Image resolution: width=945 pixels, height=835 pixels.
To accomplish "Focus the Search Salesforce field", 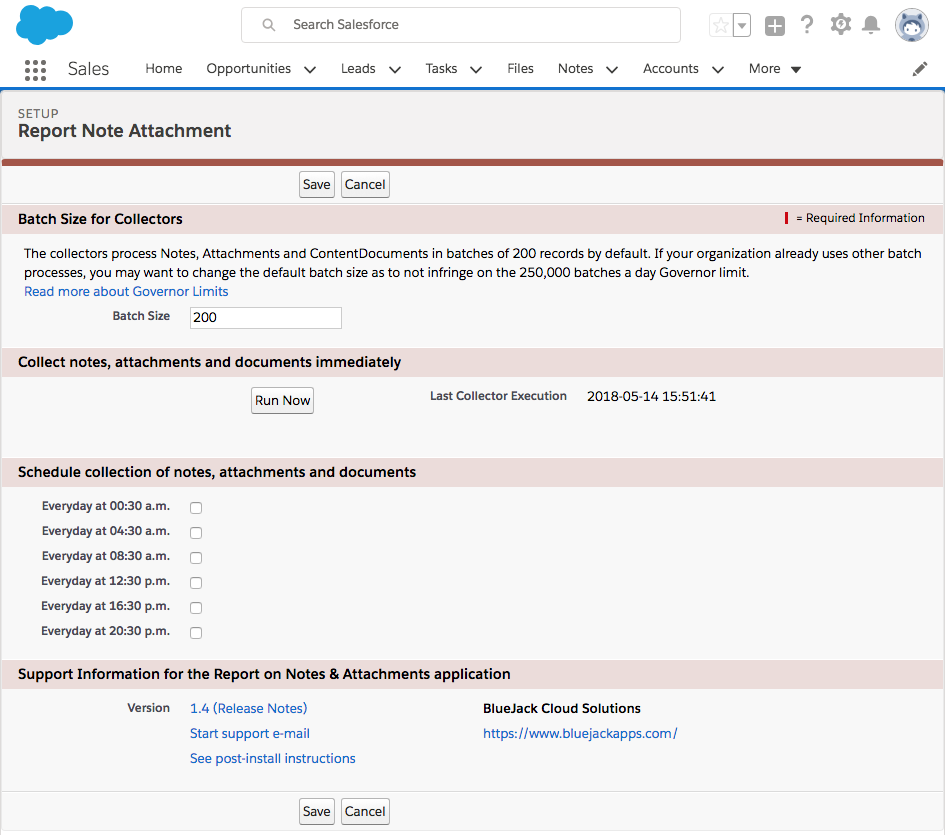I will 460,25.
